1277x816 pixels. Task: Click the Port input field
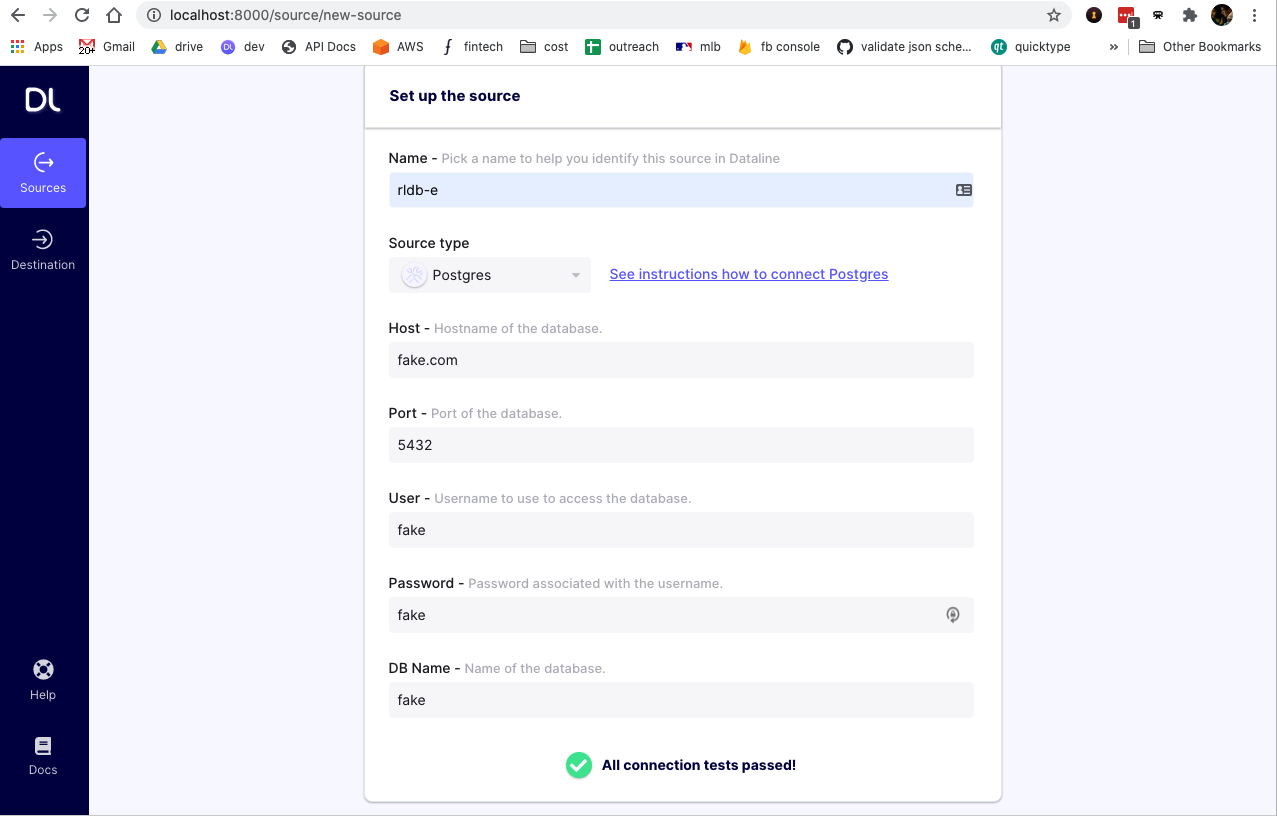tap(681, 445)
